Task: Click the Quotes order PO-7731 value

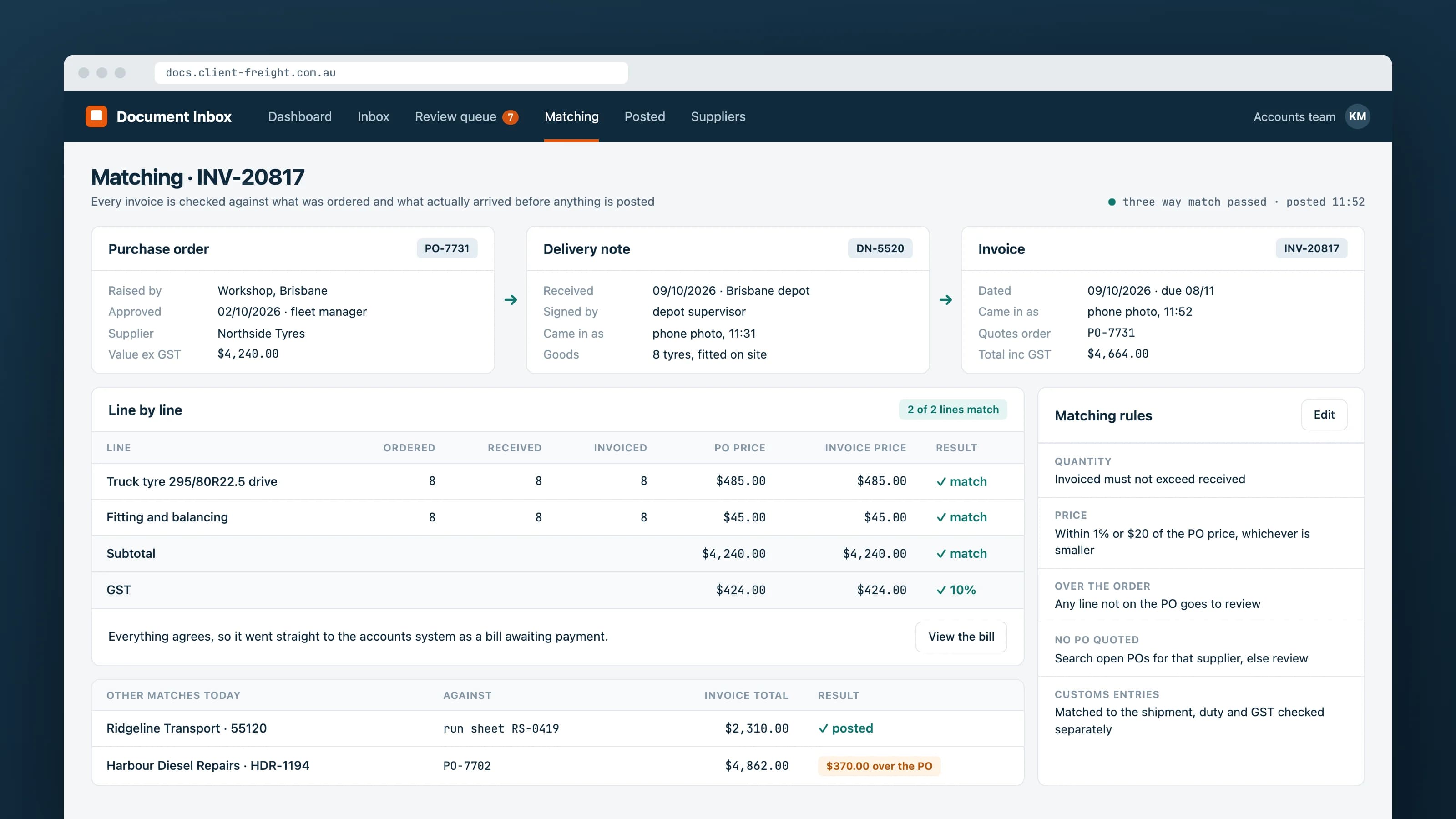Action: tap(1111, 332)
